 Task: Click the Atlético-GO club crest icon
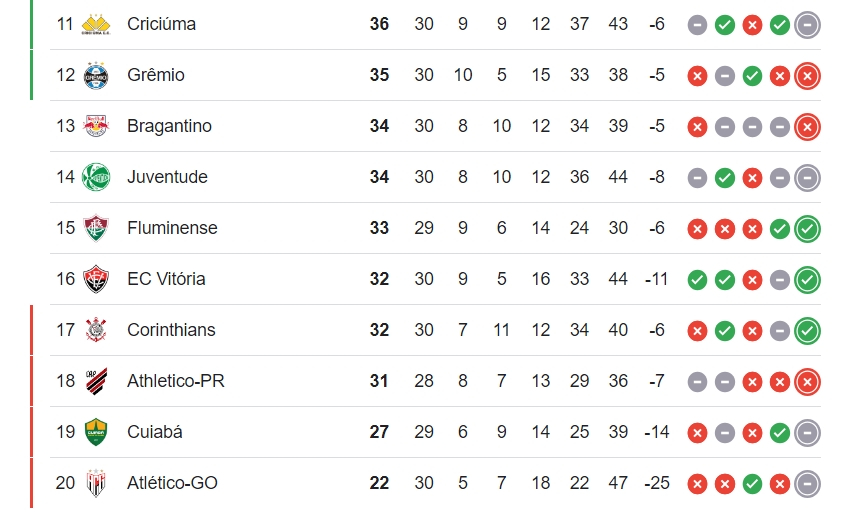click(96, 483)
